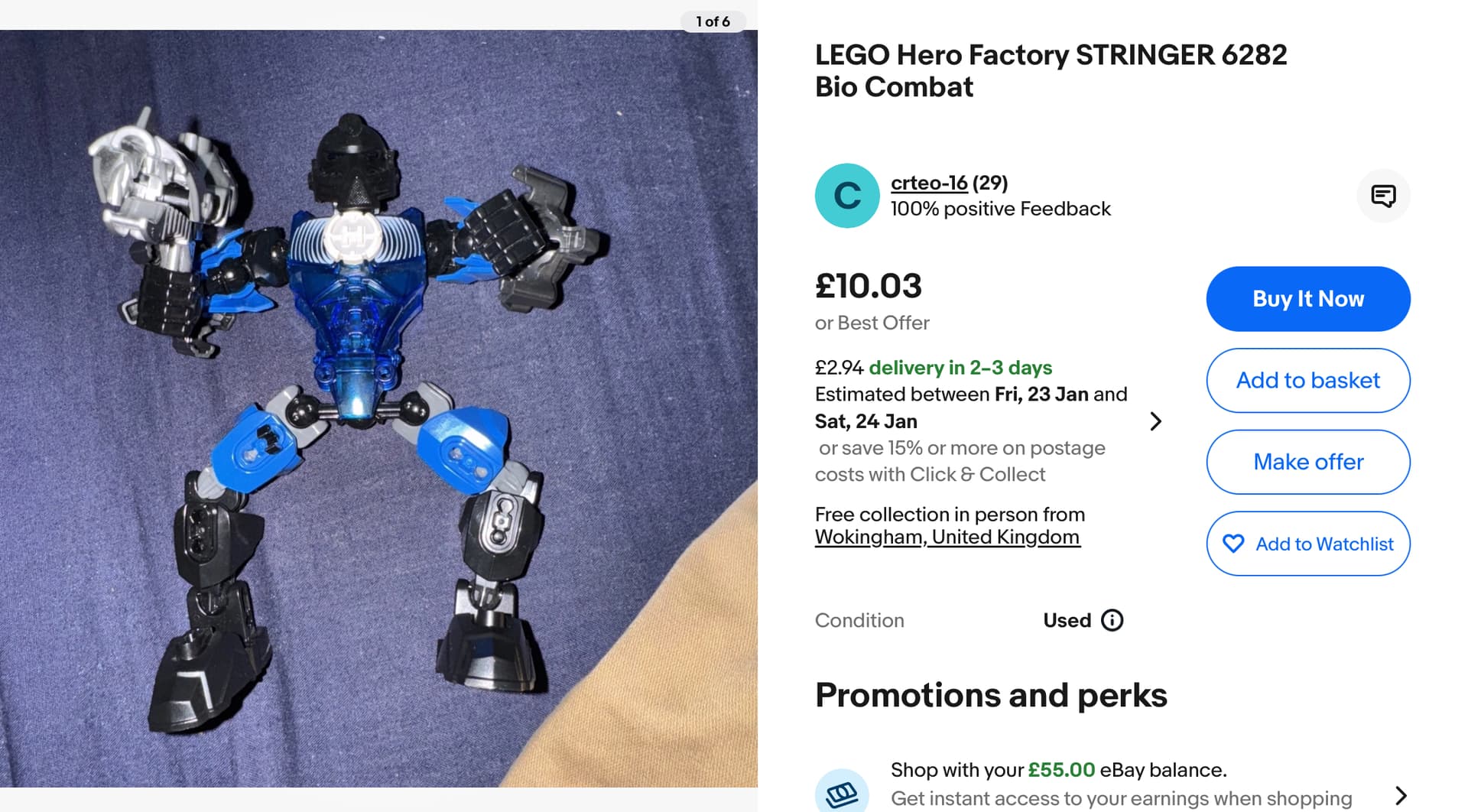The width and height of the screenshot is (1468, 812).
Task: Click the £10.03 price
Action: click(868, 286)
